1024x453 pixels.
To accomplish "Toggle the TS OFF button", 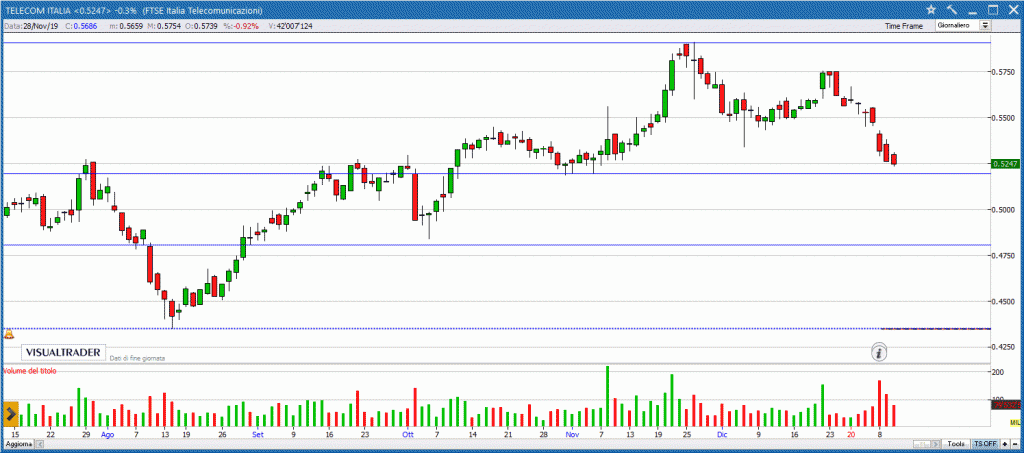I will click(985, 444).
